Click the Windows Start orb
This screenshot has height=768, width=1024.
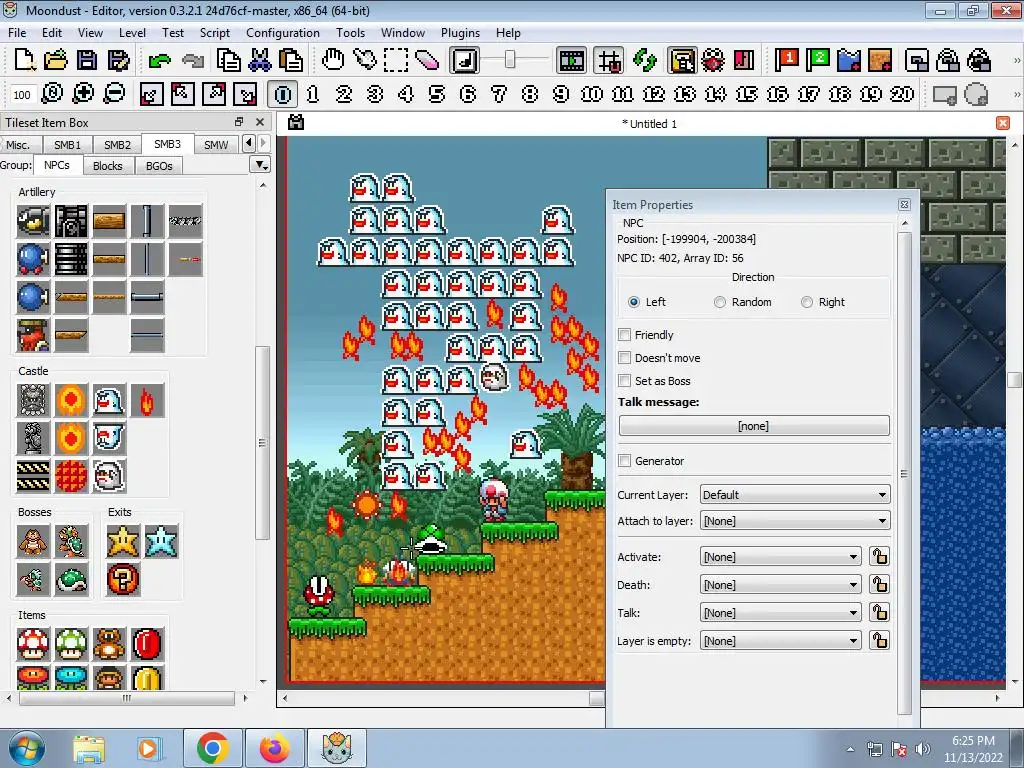point(26,748)
